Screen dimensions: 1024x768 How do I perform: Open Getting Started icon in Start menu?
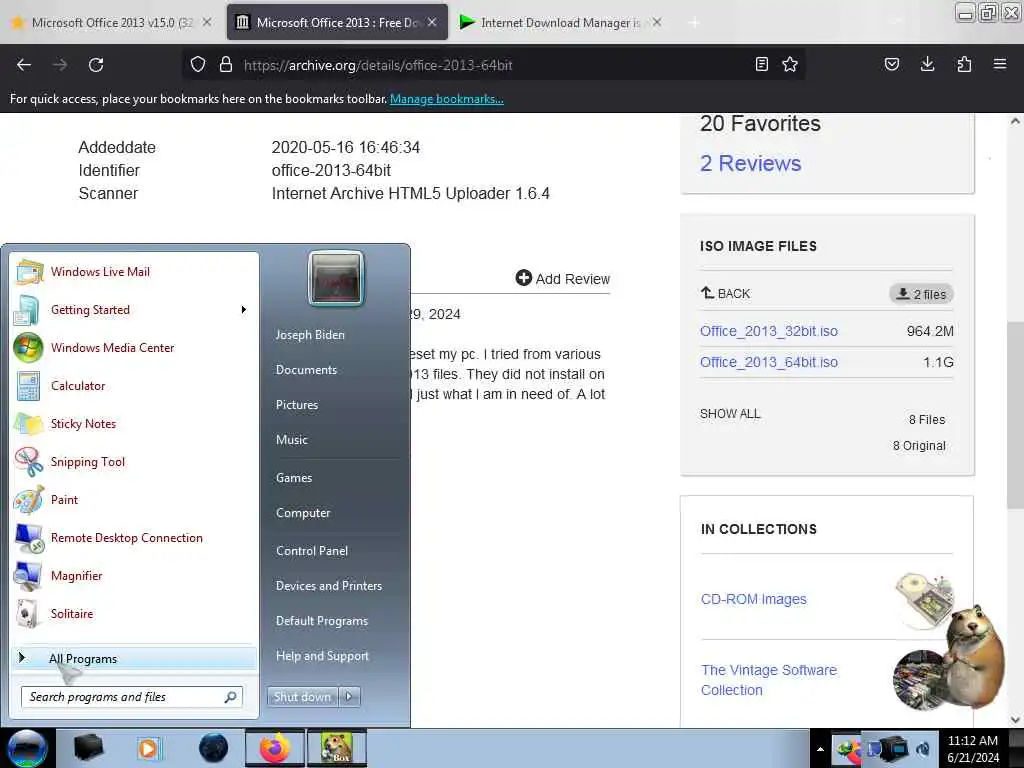[x=27, y=310]
